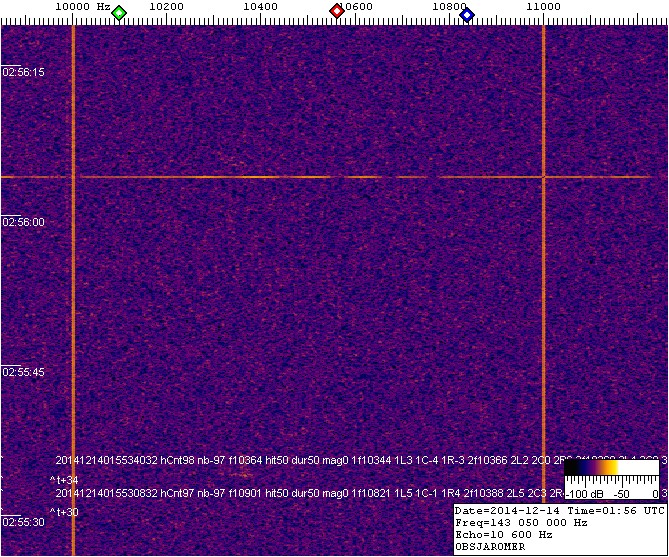Click the 10200 tick label on axis
Image resolution: width=669 pixels, height=557 pixels.
coord(167,7)
